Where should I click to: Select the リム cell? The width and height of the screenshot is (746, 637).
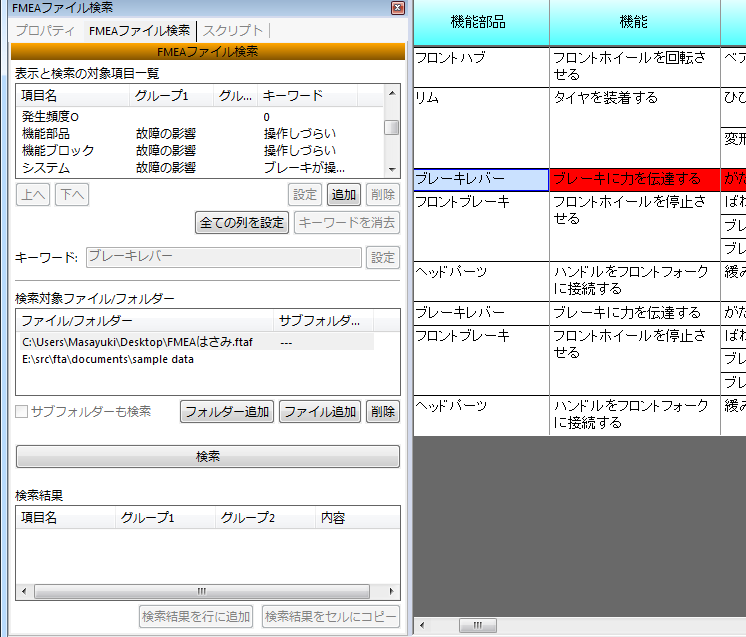coord(481,127)
